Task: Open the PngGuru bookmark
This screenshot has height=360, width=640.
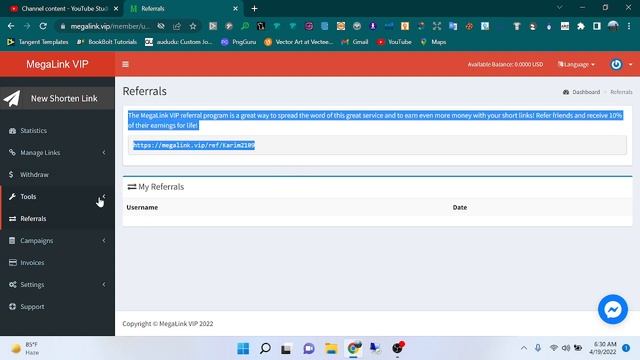Action: (239, 42)
